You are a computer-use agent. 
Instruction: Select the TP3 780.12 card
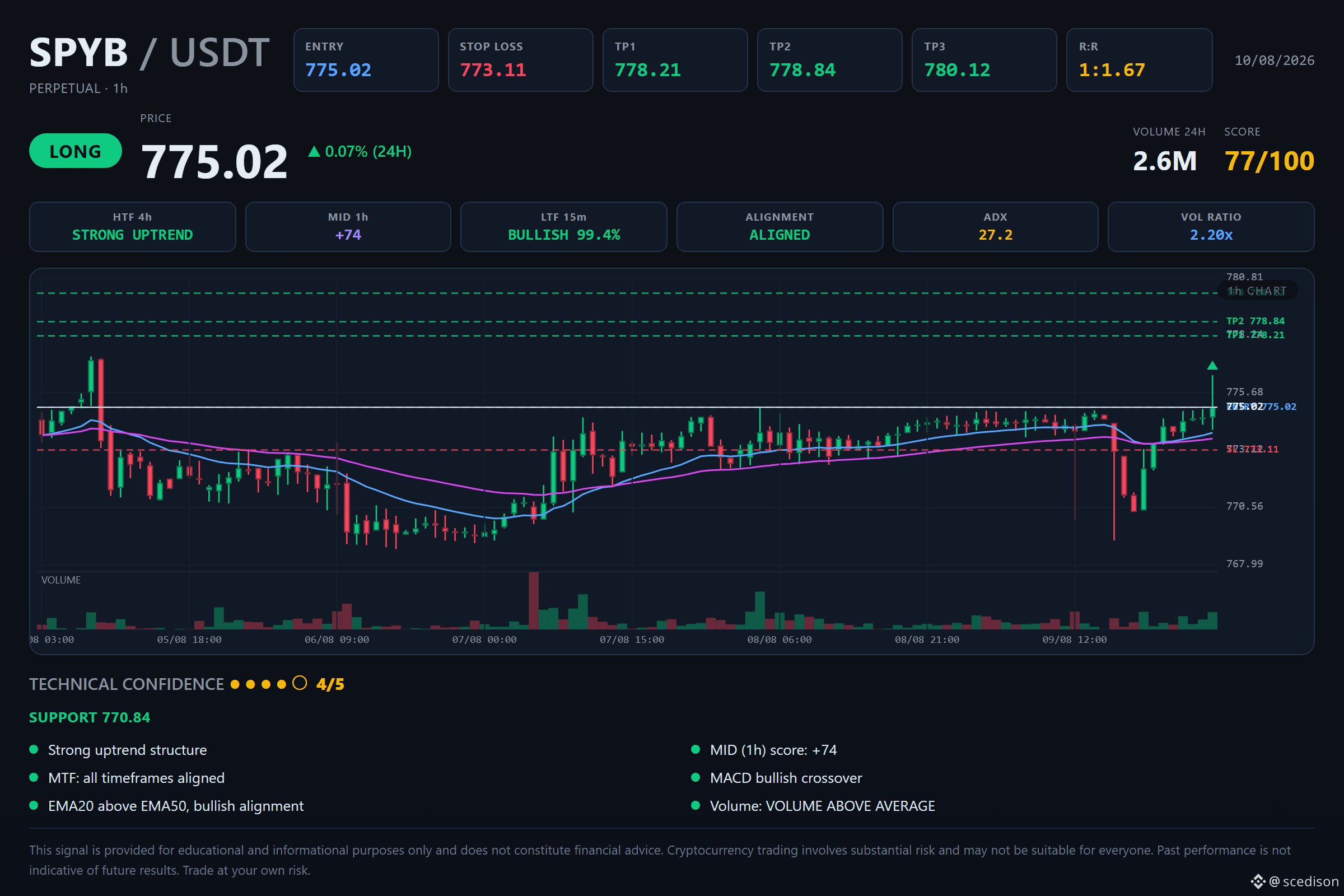coord(984,60)
